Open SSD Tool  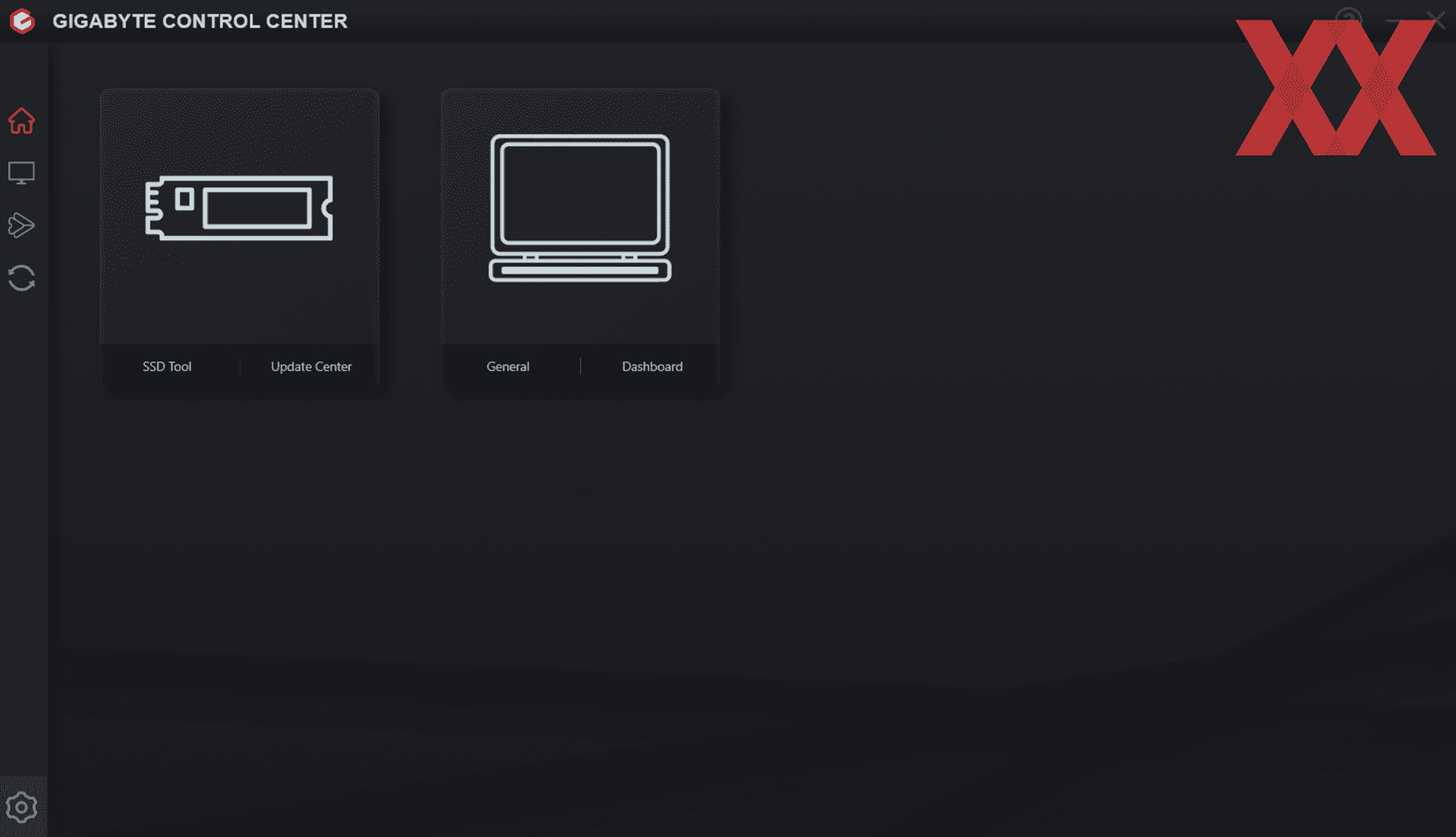pyautogui.click(x=167, y=366)
